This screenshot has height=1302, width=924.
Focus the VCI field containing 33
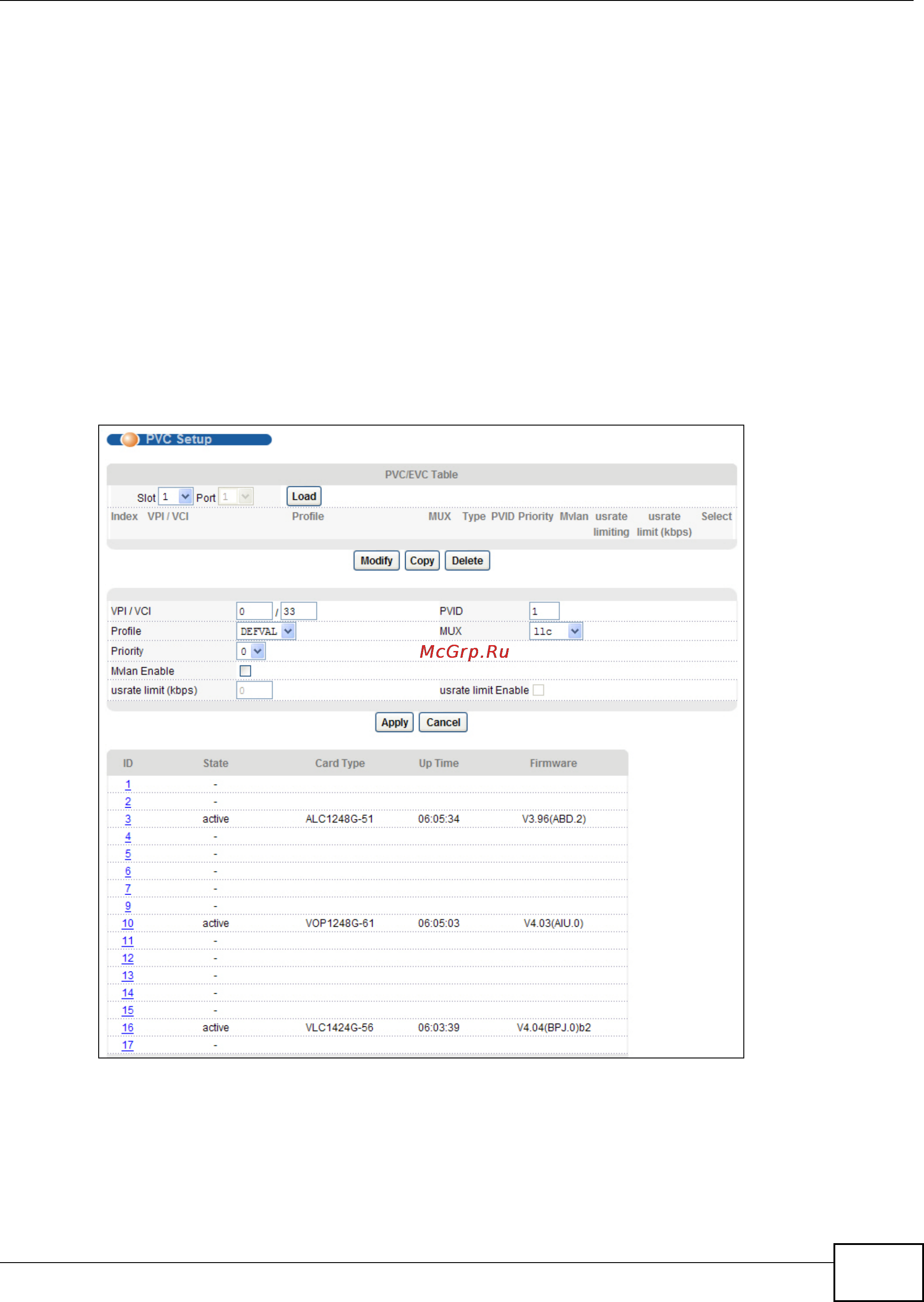pyautogui.click(x=299, y=611)
